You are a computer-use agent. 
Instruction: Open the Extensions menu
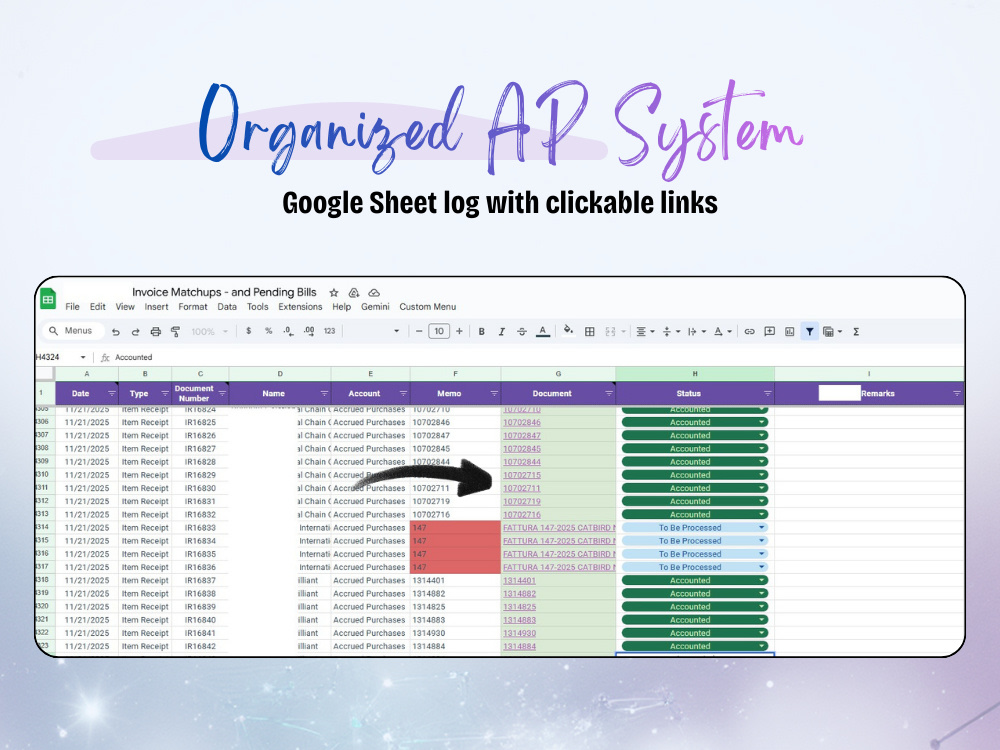click(300, 307)
